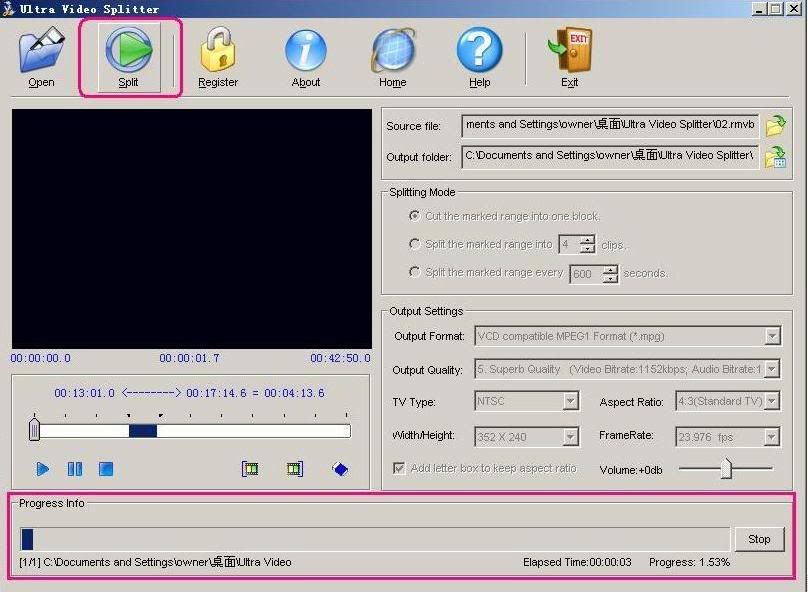
Task: Close the Ultra Video Splitter window
Action: (794, 9)
